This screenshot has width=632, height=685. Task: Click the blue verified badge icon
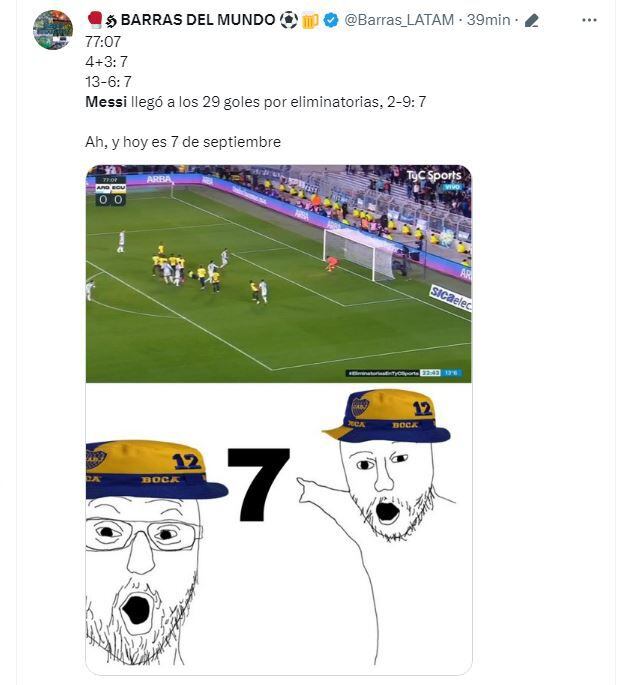331,20
